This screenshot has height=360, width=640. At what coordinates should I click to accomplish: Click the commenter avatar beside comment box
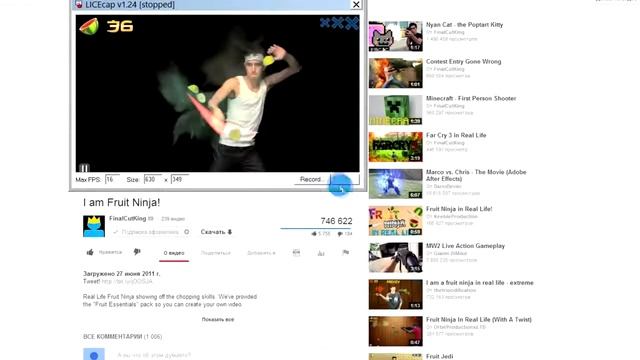pyautogui.click(x=94, y=354)
